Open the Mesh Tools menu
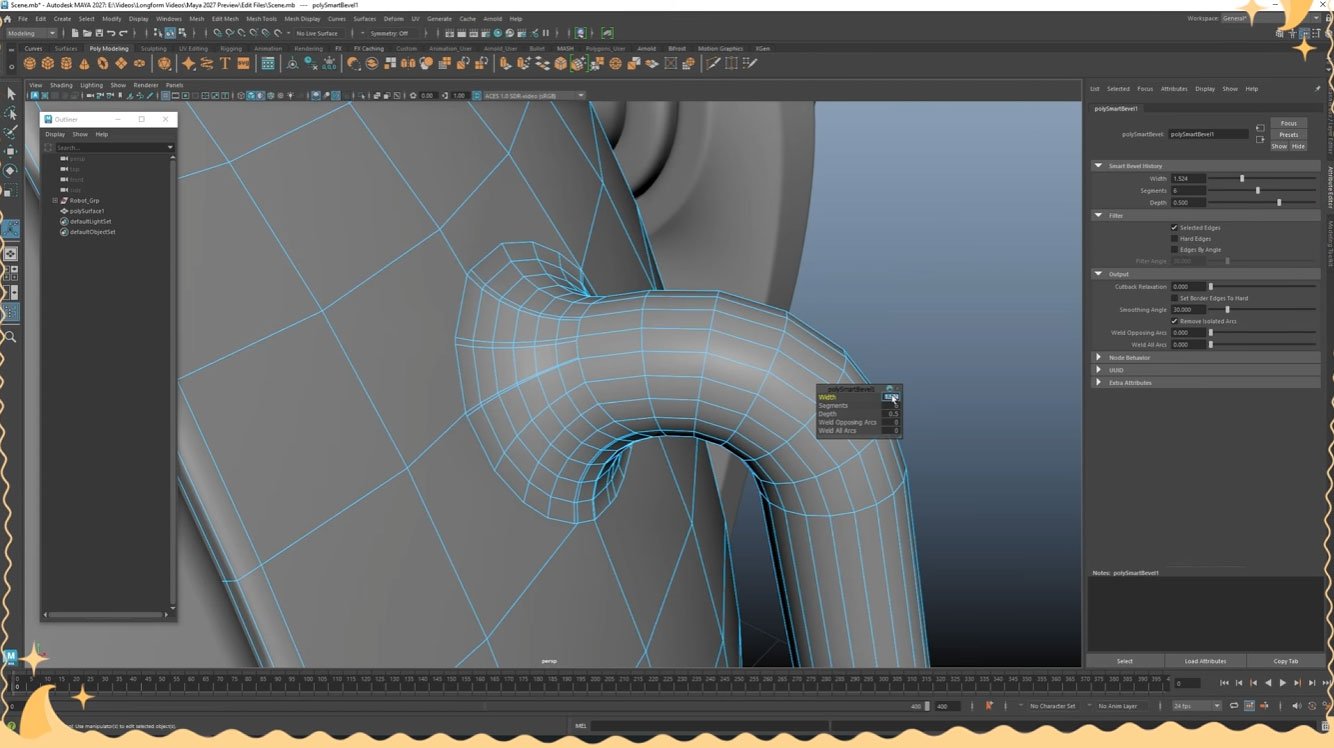The height and width of the screenshot is (748, 1334). 261,18
